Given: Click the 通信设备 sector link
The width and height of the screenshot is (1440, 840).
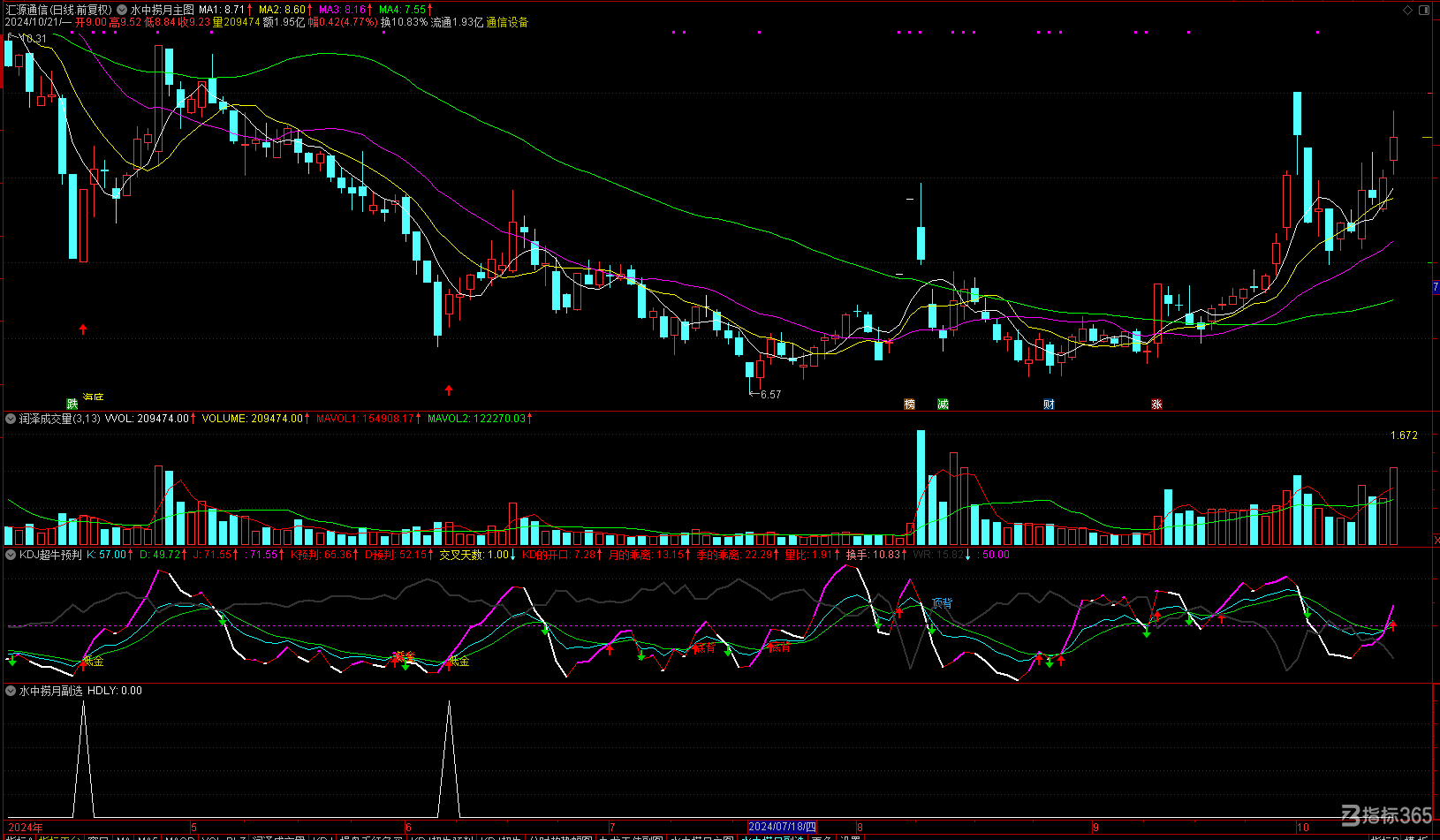Looking at the screenshot, I should pyautogui.click(x=507, y=22).
